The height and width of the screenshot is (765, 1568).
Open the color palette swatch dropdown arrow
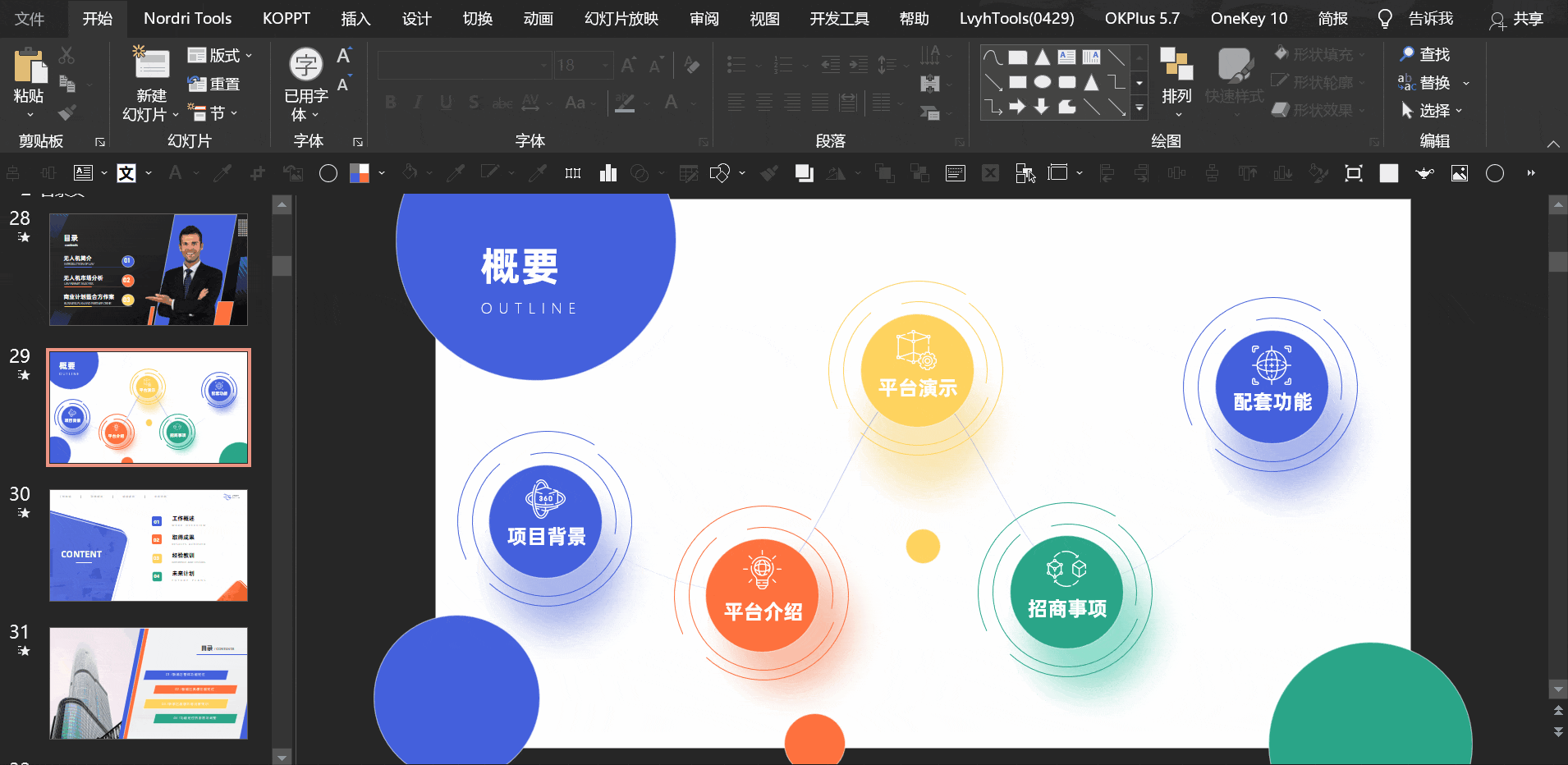pyautogui.click(x=382, y=172)
